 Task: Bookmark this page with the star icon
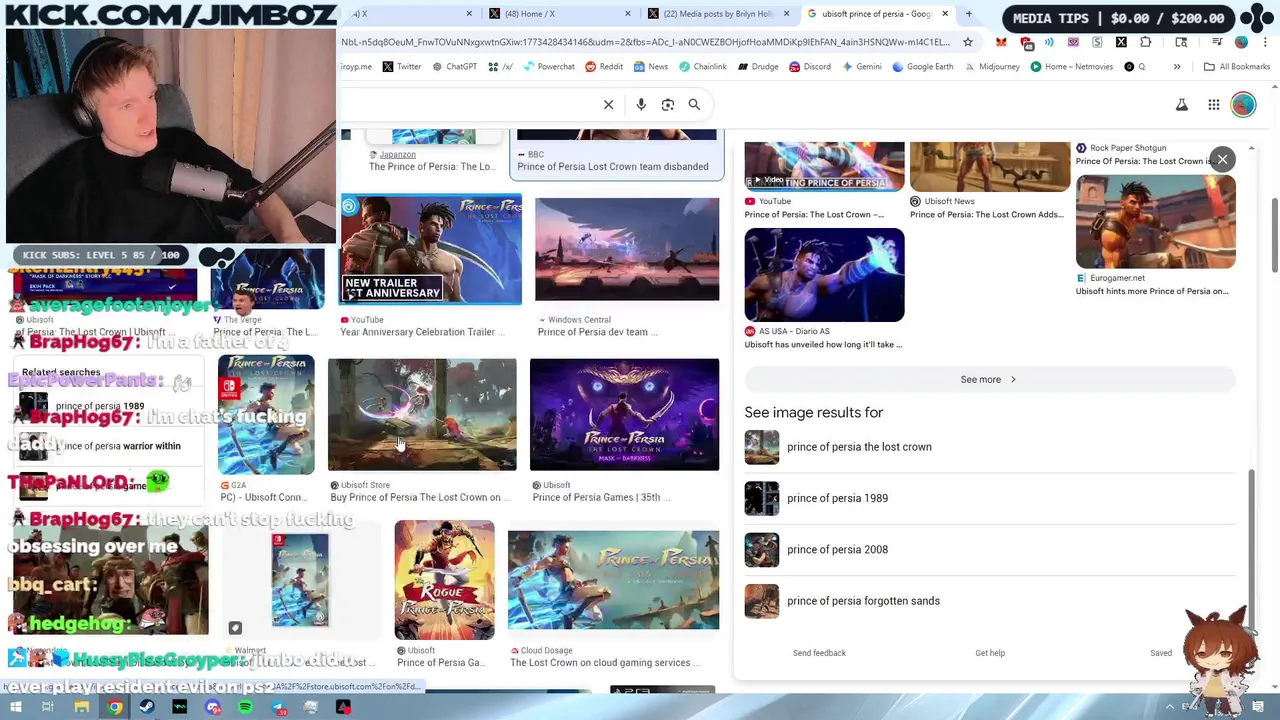click(x=968, y=42)
